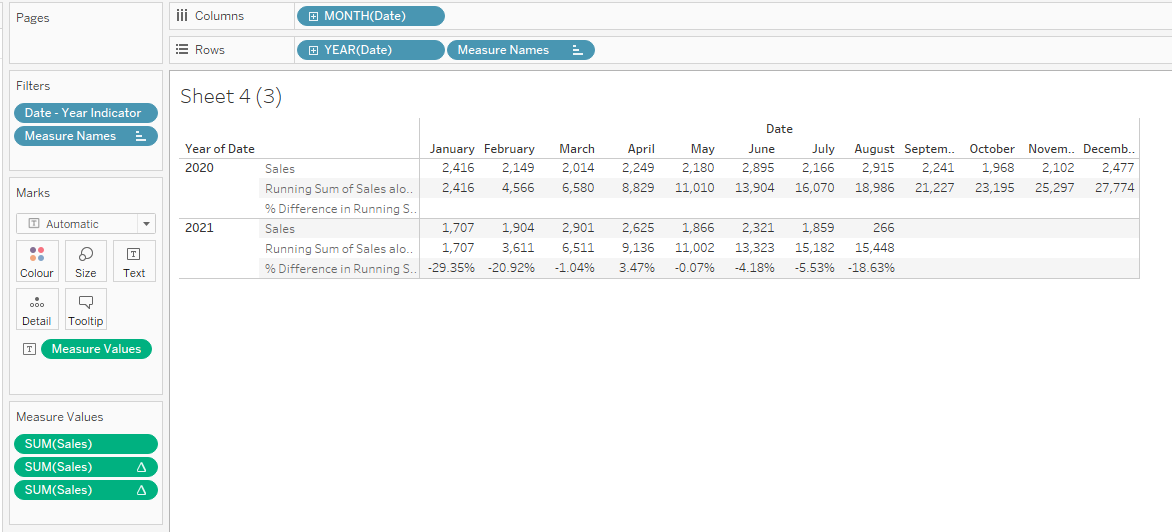Select the cell value 15,448
Screen dimensions: 1172x532
click(x=875, y=248)
